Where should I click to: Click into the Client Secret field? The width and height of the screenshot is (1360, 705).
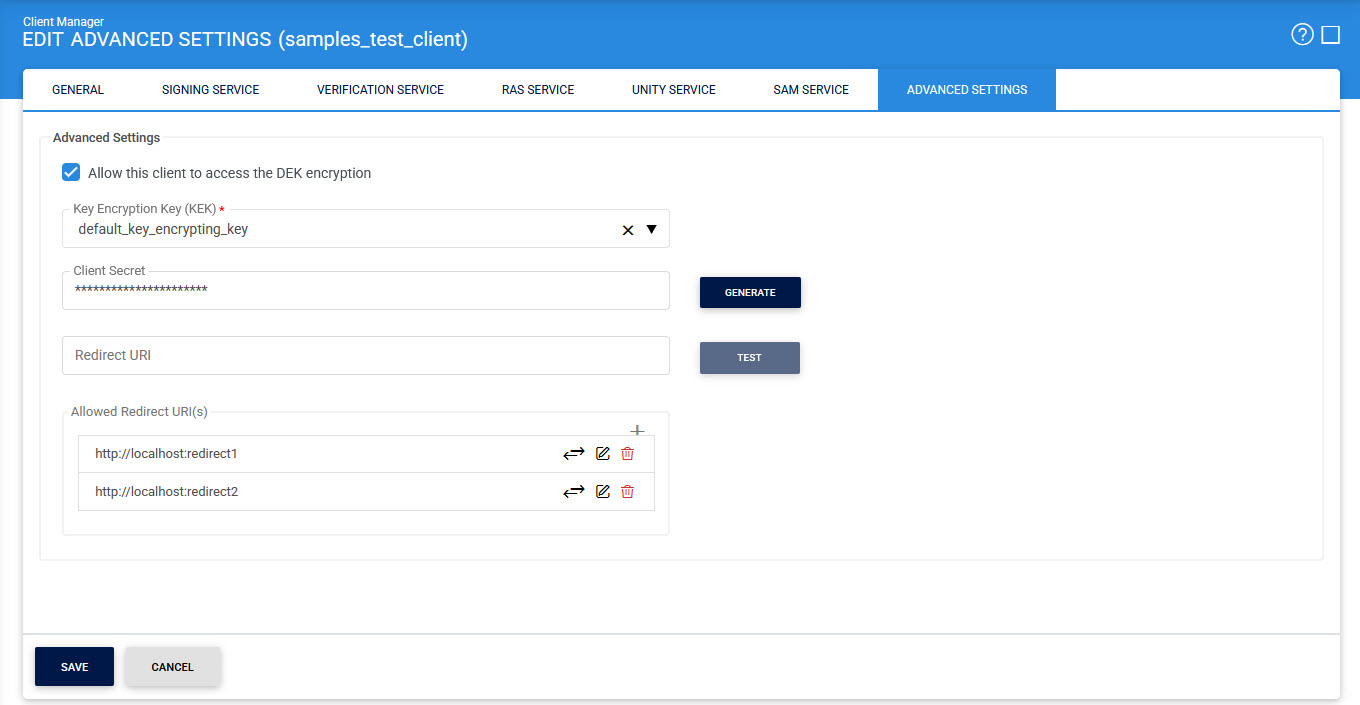click(x=365, y=290)
